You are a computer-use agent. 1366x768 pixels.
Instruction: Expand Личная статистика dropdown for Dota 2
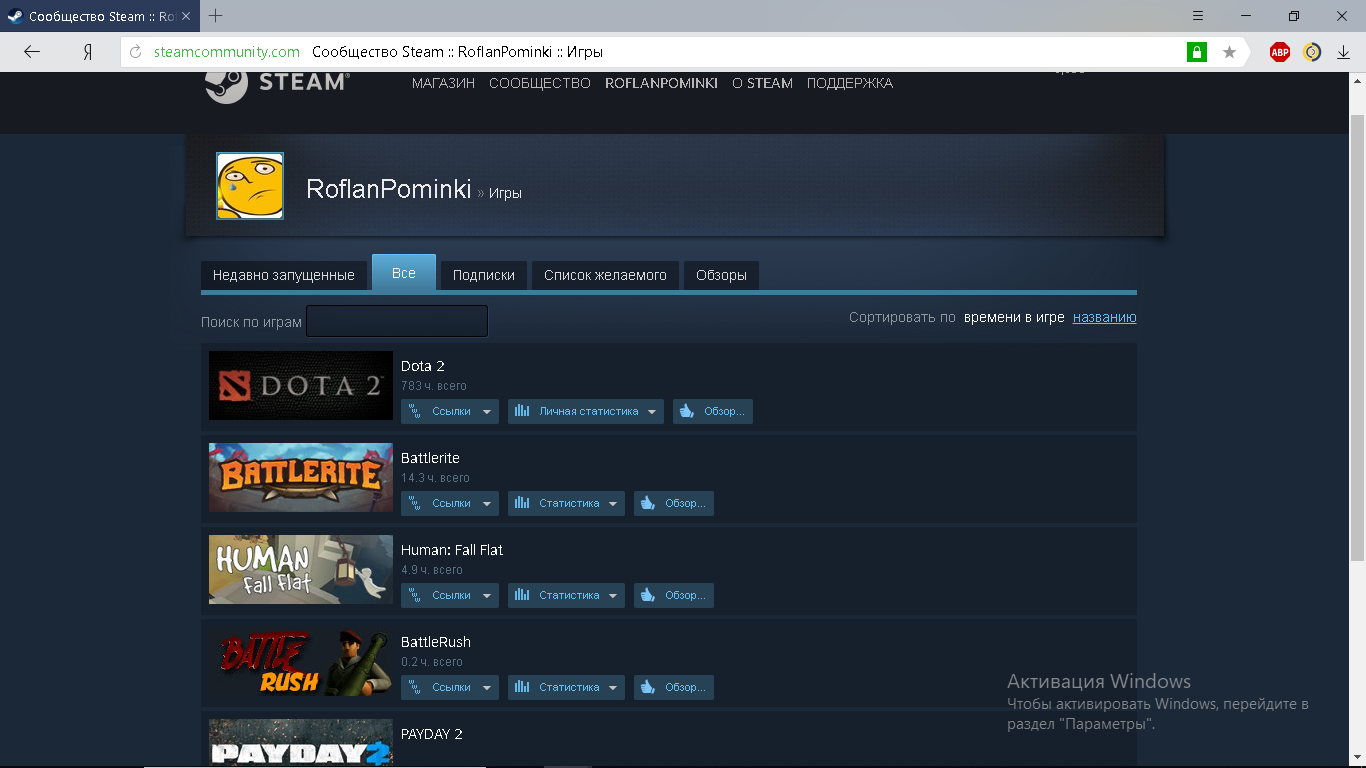tap(586, 411)
